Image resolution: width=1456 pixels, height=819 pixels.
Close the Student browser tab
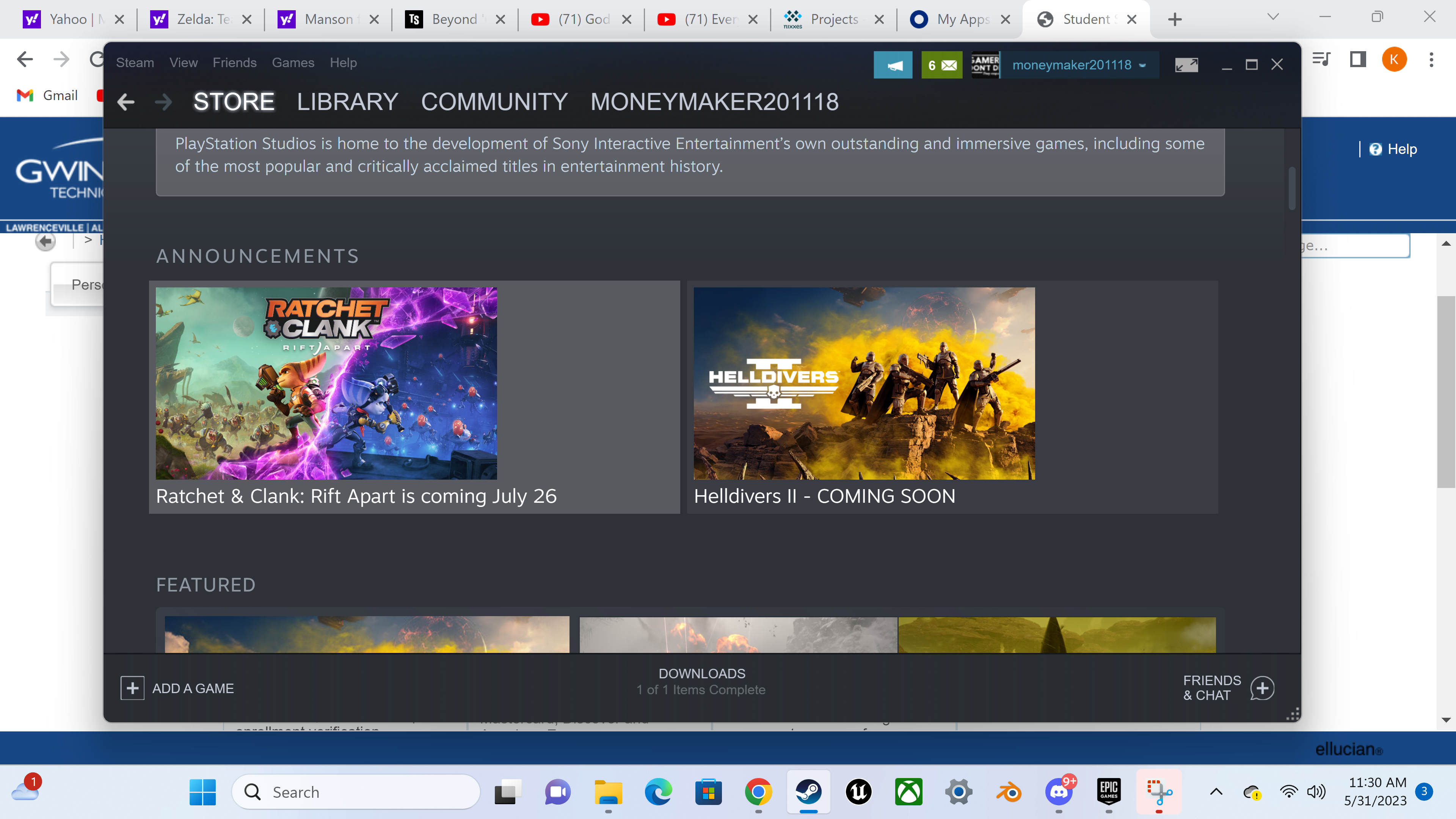1131,19
